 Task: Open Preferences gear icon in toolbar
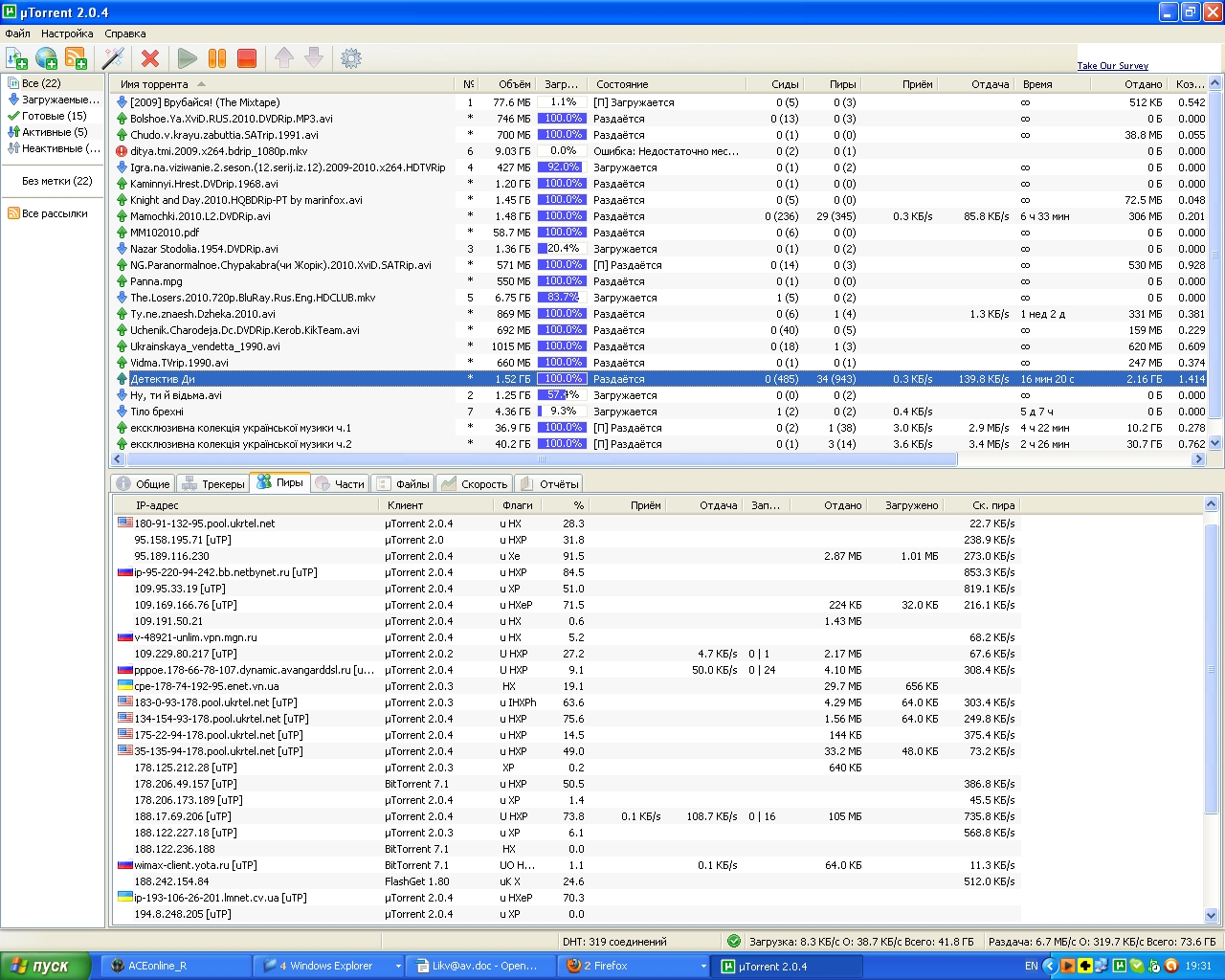point(351,58)
